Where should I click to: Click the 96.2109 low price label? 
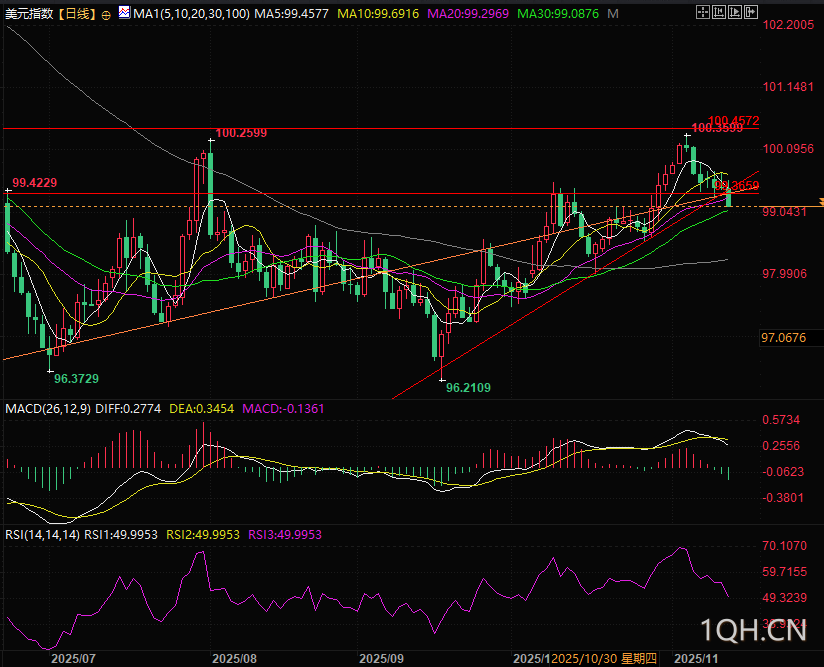coord(468,387)
